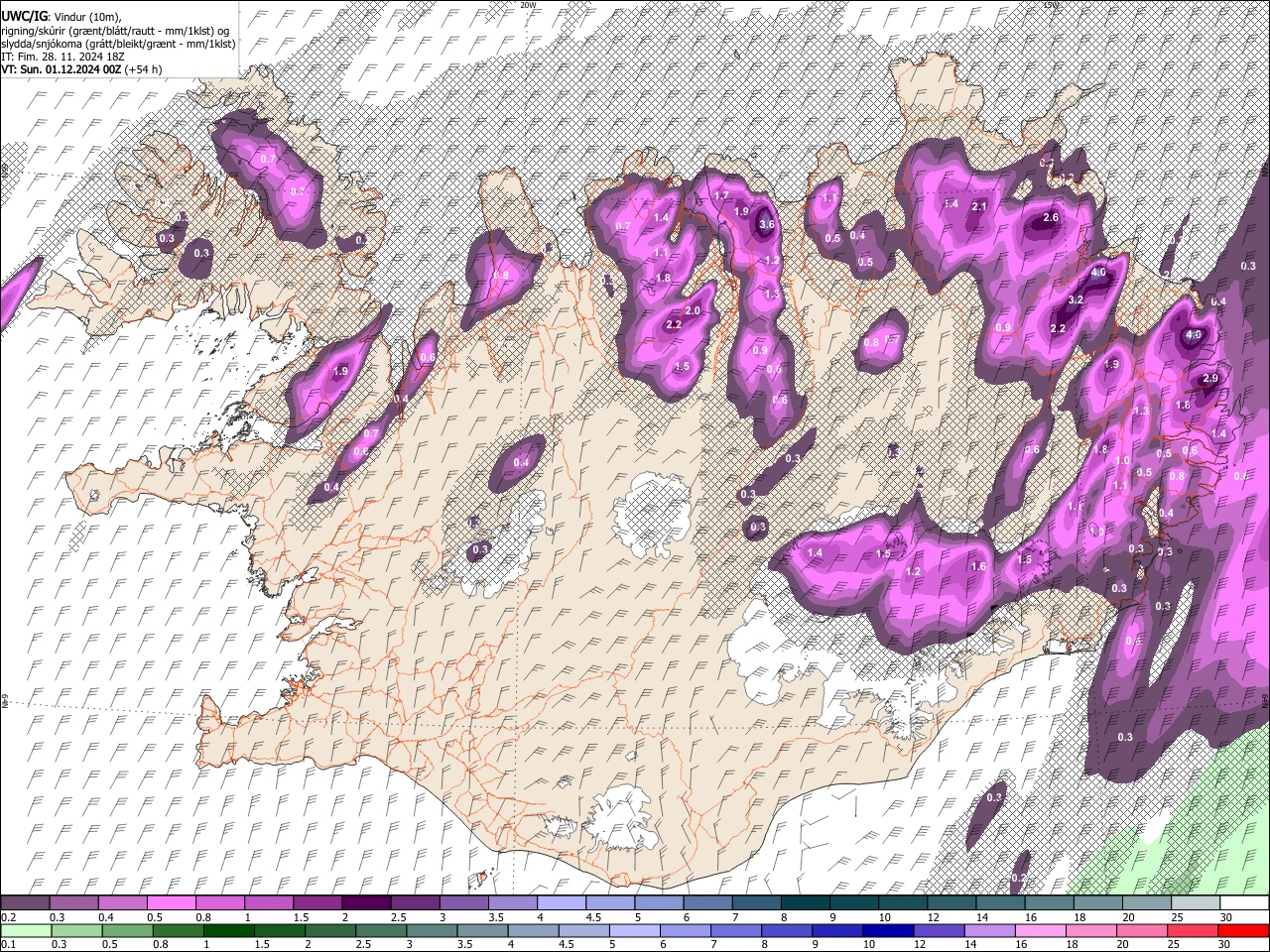Click the 30 label under the snow scale

[x=1226, y=917]
